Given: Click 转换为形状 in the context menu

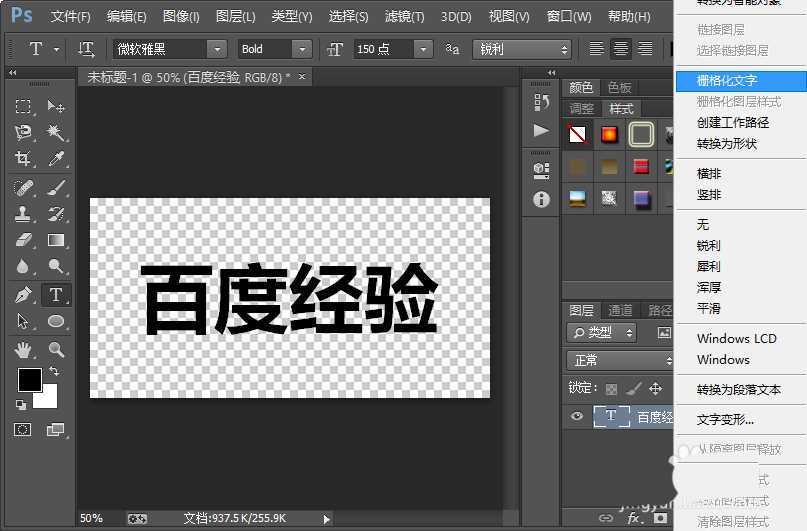Looking at the screenshot, I should (727, 144).
